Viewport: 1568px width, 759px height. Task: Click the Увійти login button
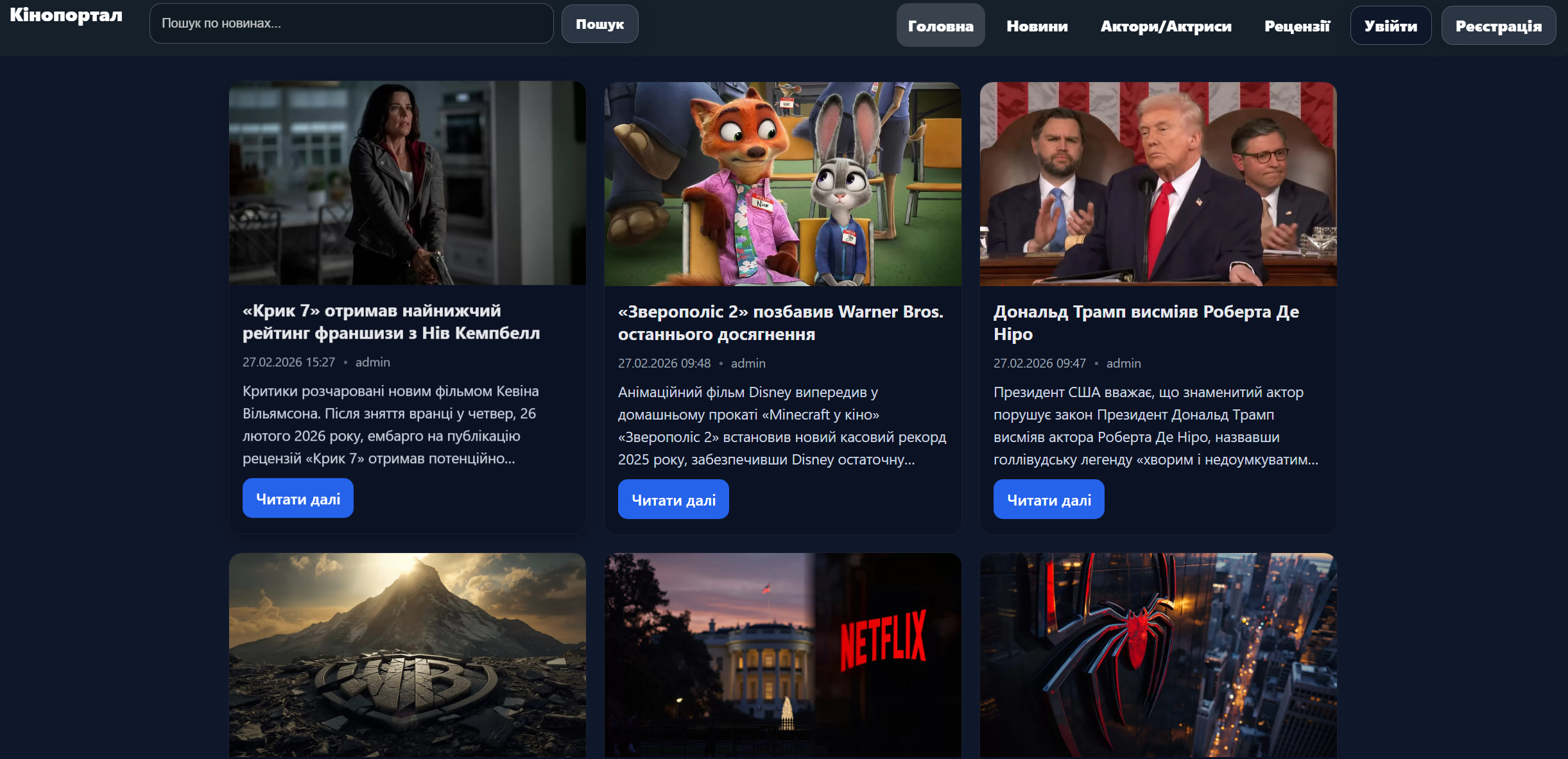pos(1391,26)
